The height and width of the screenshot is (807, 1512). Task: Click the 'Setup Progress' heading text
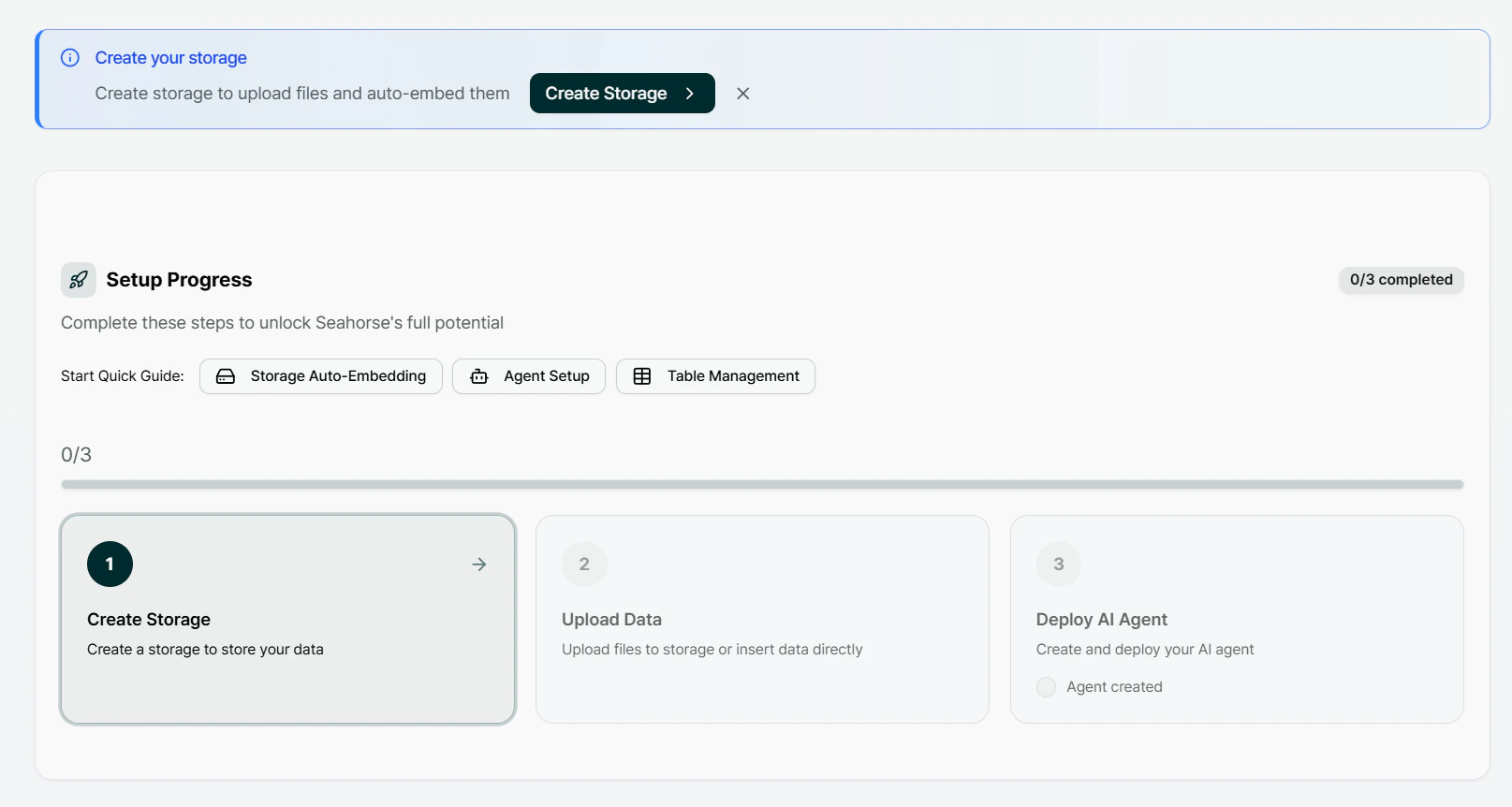tap(179, 280)
